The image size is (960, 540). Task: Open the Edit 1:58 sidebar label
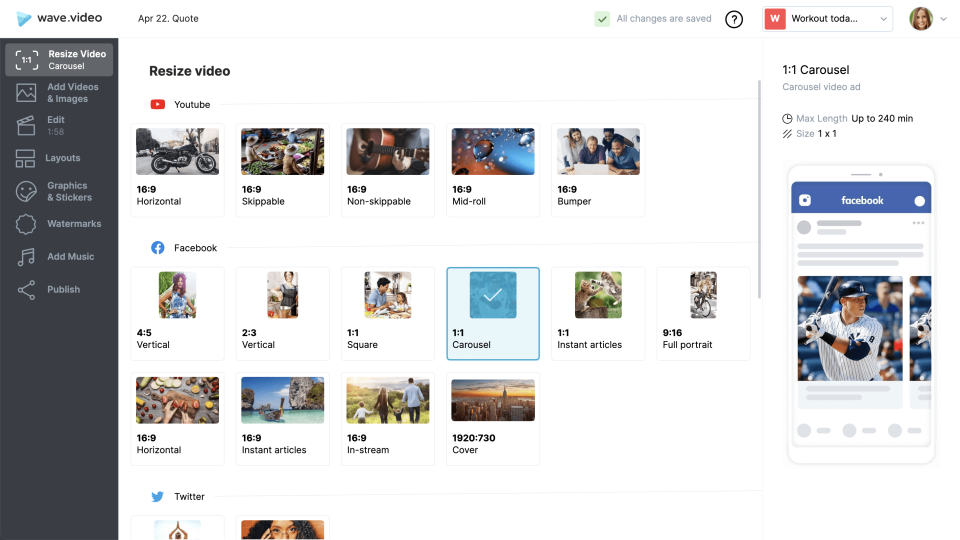point(56,126)
